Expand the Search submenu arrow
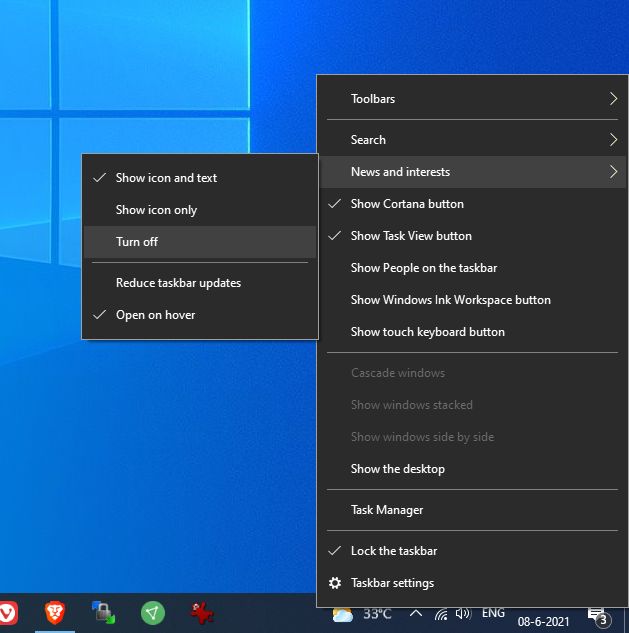The image size is (629, 633). (613, 140)
